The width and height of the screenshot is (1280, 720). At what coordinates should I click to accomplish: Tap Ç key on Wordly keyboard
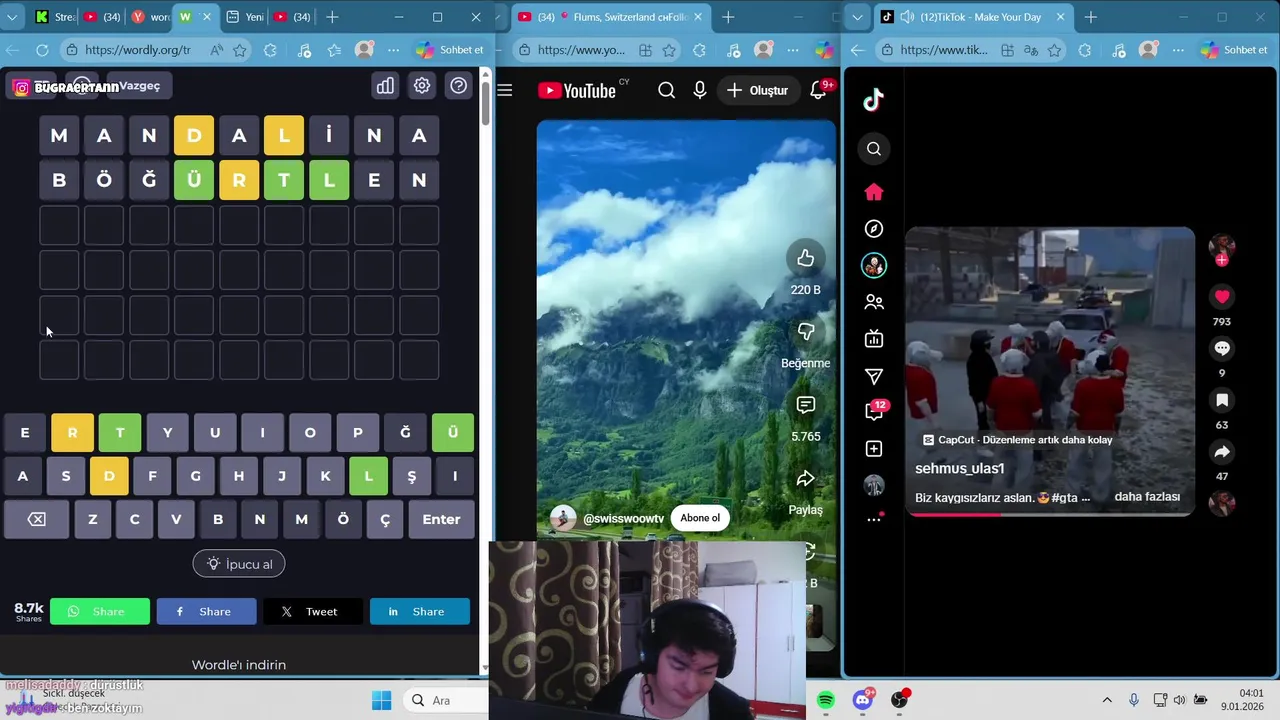tap(385, 519)
